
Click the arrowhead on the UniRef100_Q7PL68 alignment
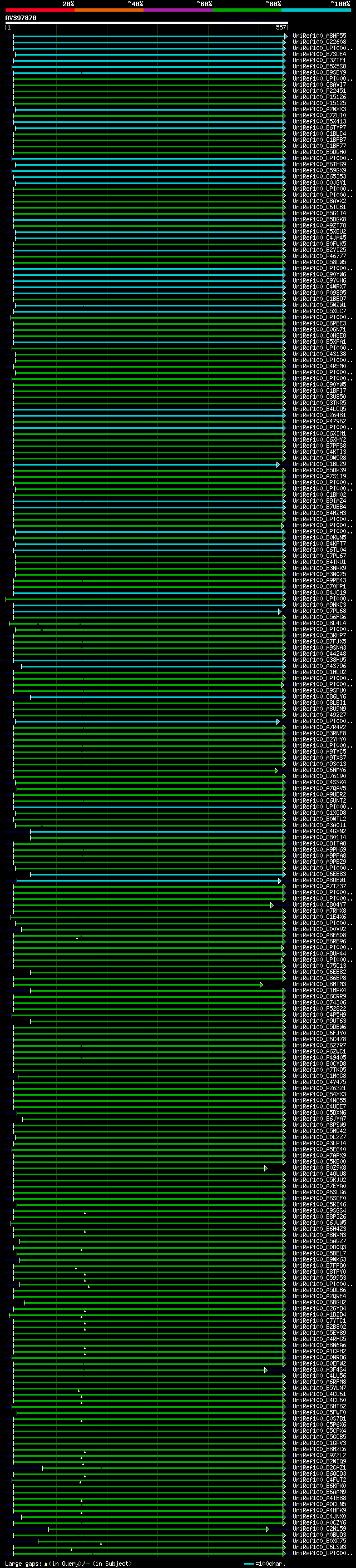280,611
